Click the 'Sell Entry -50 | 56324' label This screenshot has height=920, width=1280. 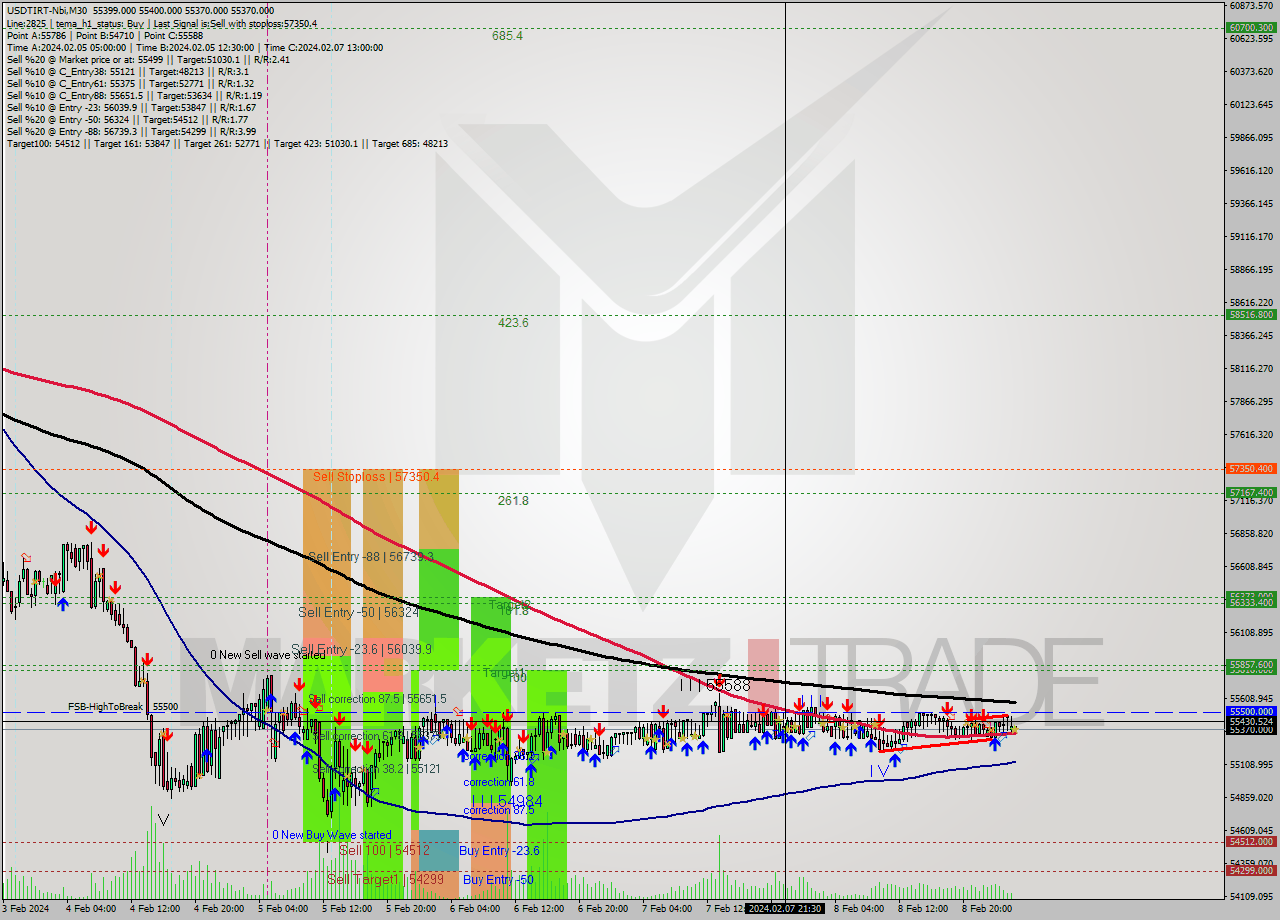(358, 612)
